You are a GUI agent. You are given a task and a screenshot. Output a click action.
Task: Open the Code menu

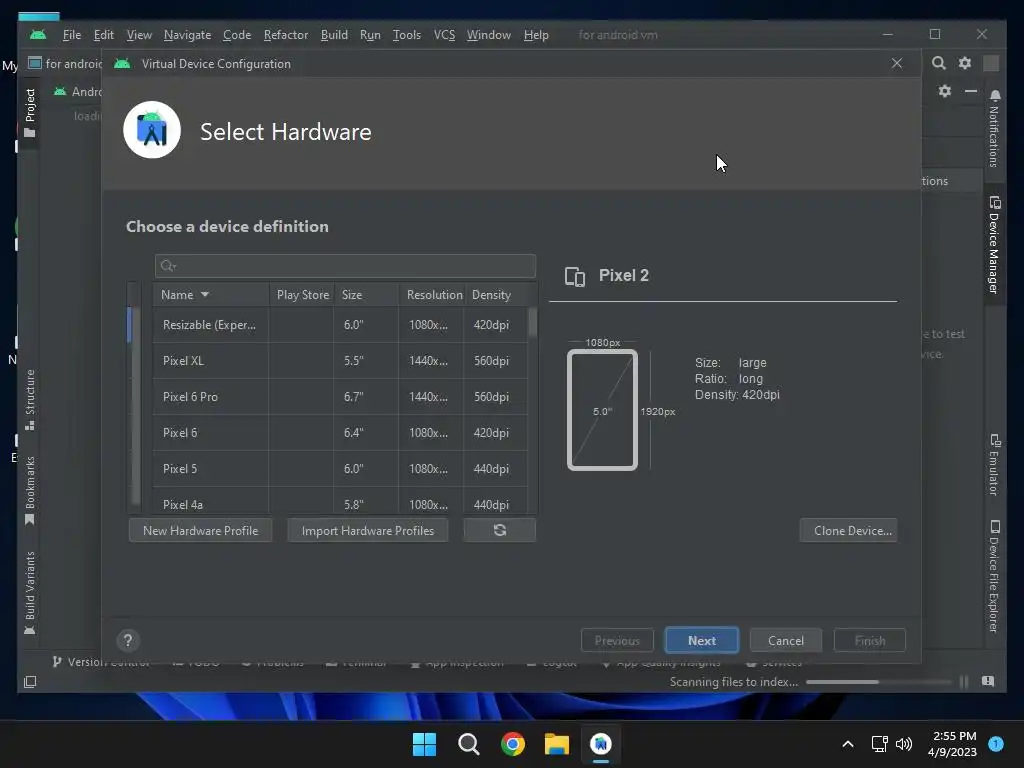[x=236, y=35]
